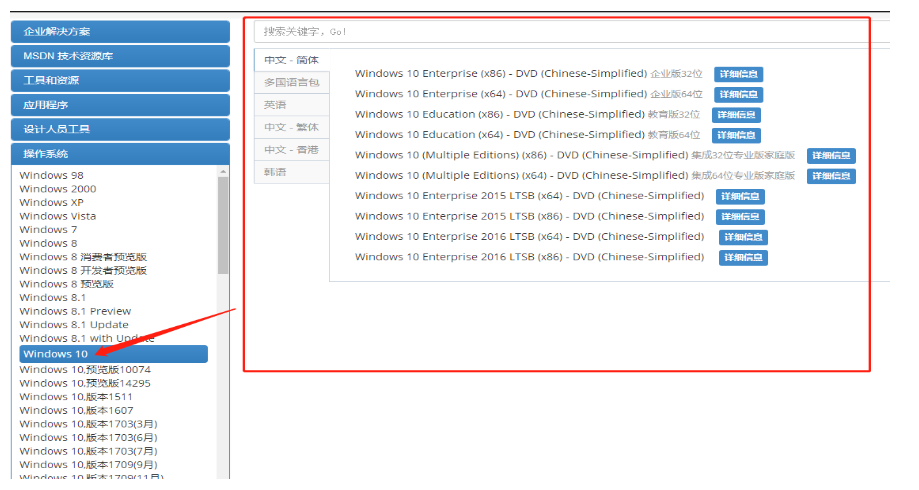Select Windows 7 in the OS list
919x490 pixels.
coord(48,229)
